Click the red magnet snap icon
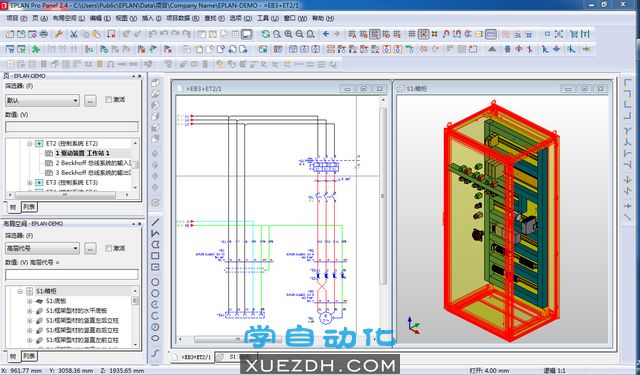Image resolution: width=640 pixels, height=375 pixels. coord(446,34)
